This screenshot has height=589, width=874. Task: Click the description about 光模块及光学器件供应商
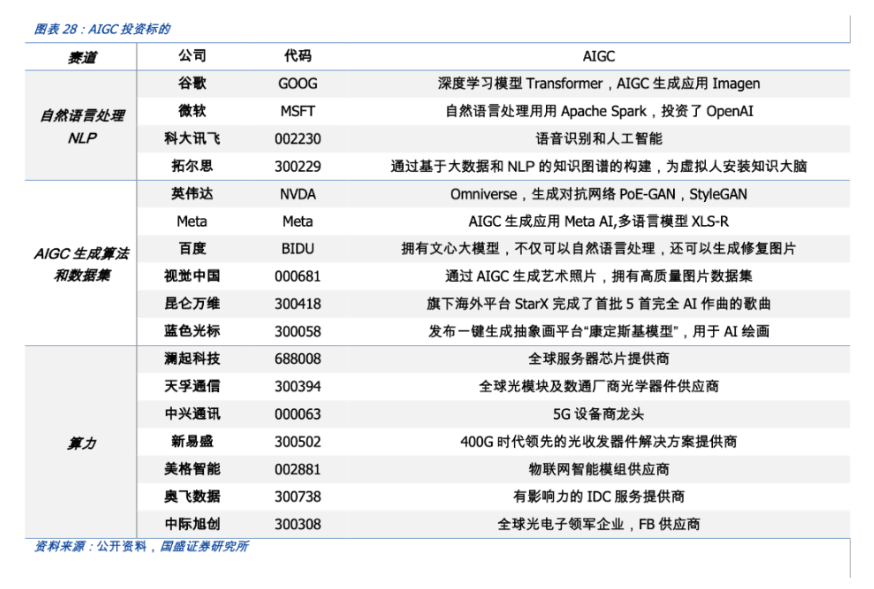click(599, 386)
